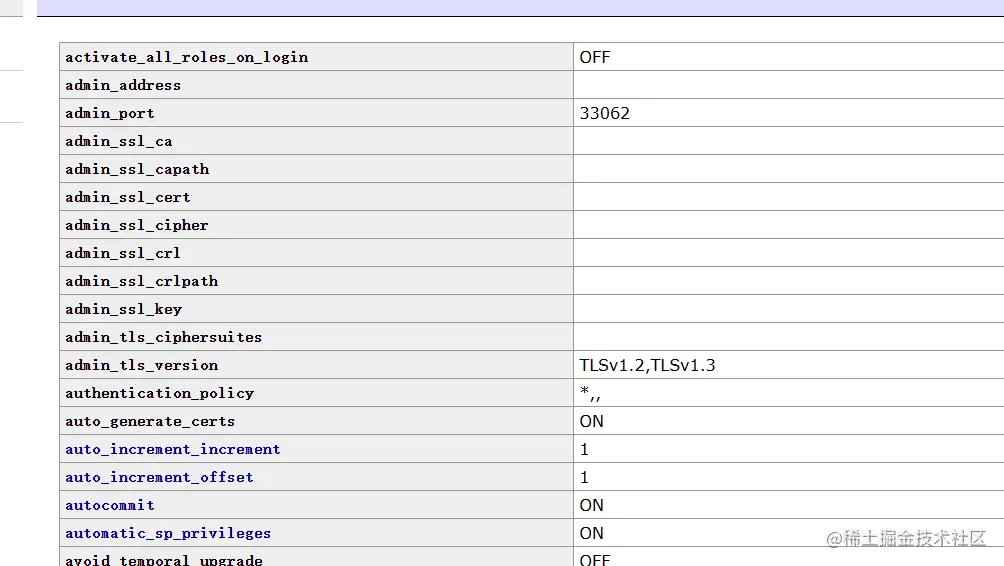
Task: Select the admin_ssl_crlpath variable name
Action: click(142, 281)
